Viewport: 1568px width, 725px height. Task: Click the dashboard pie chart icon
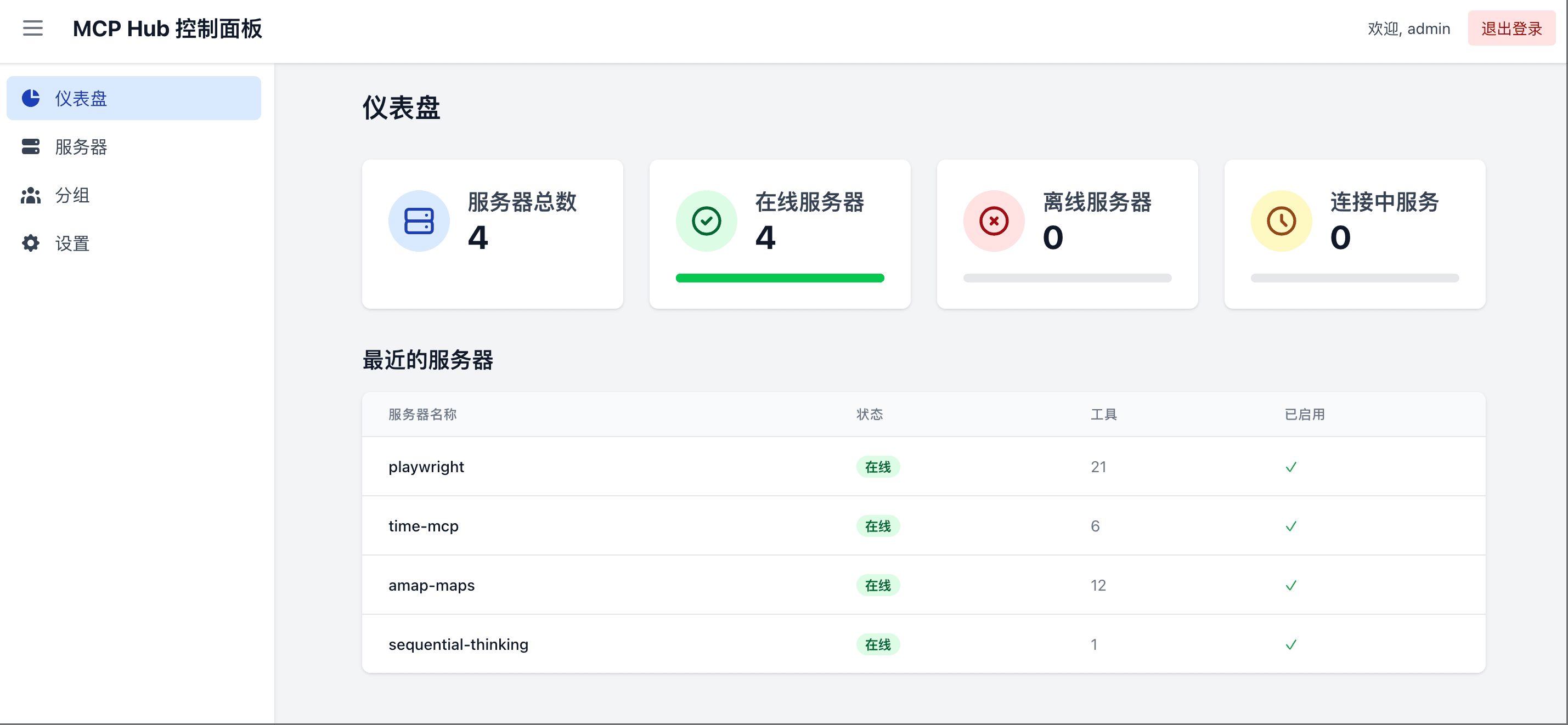tap(30, 98)
